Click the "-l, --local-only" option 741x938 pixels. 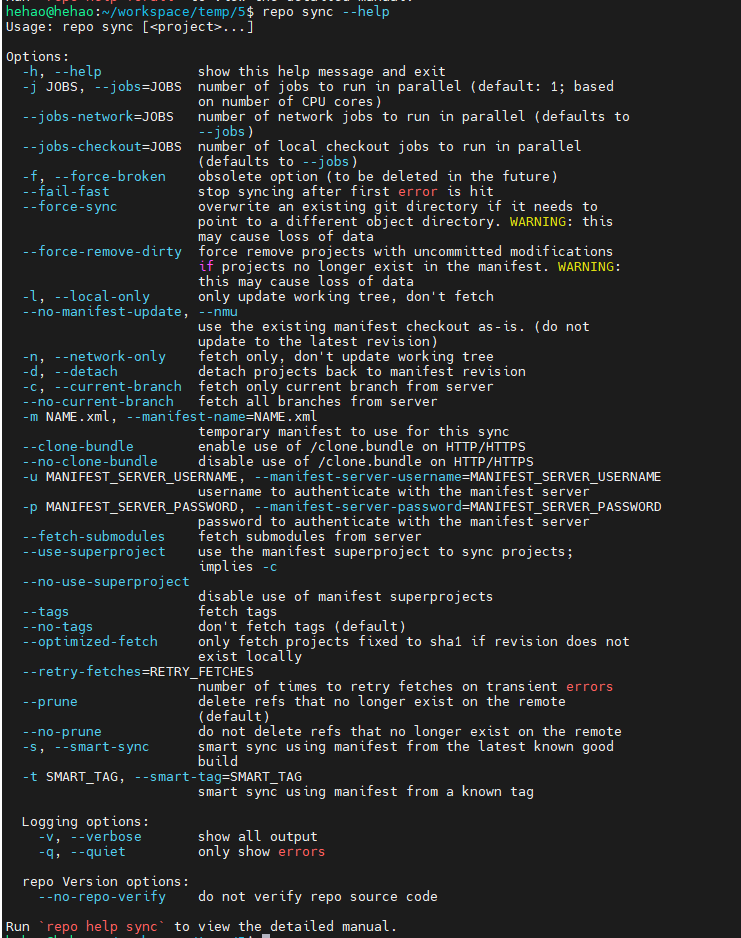coord(86,296)
